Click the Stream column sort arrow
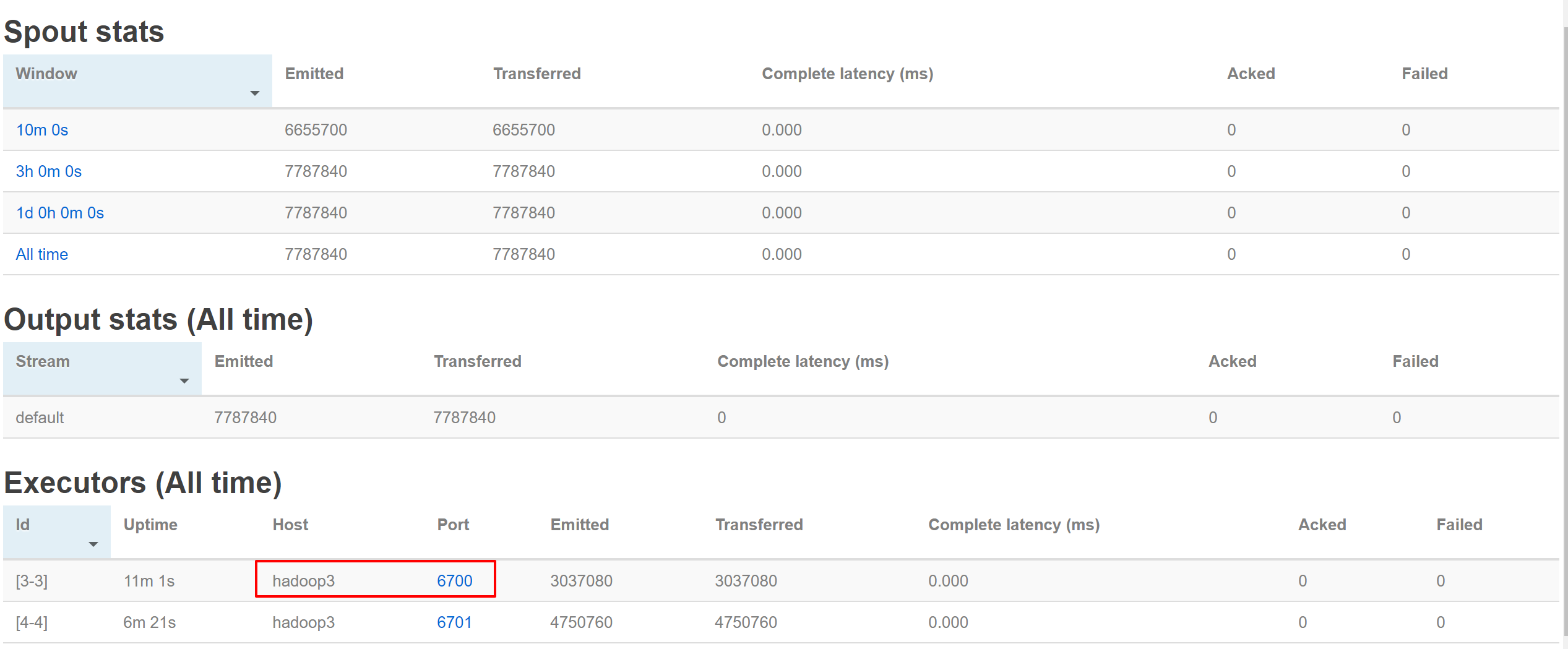The height and width of the screenshot is (649, 1568). (184, 381)
